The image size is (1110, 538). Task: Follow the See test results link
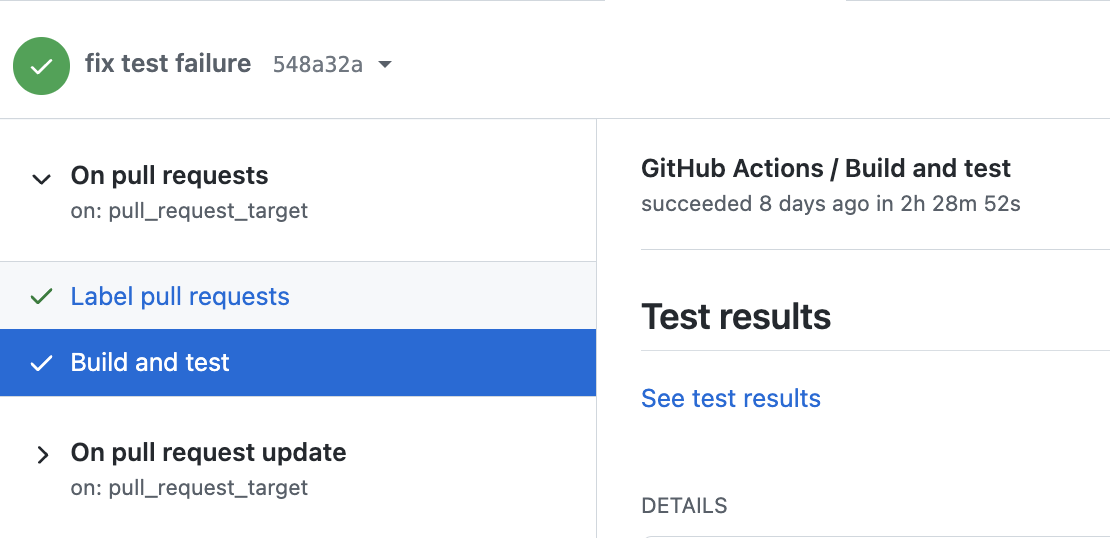730,398
